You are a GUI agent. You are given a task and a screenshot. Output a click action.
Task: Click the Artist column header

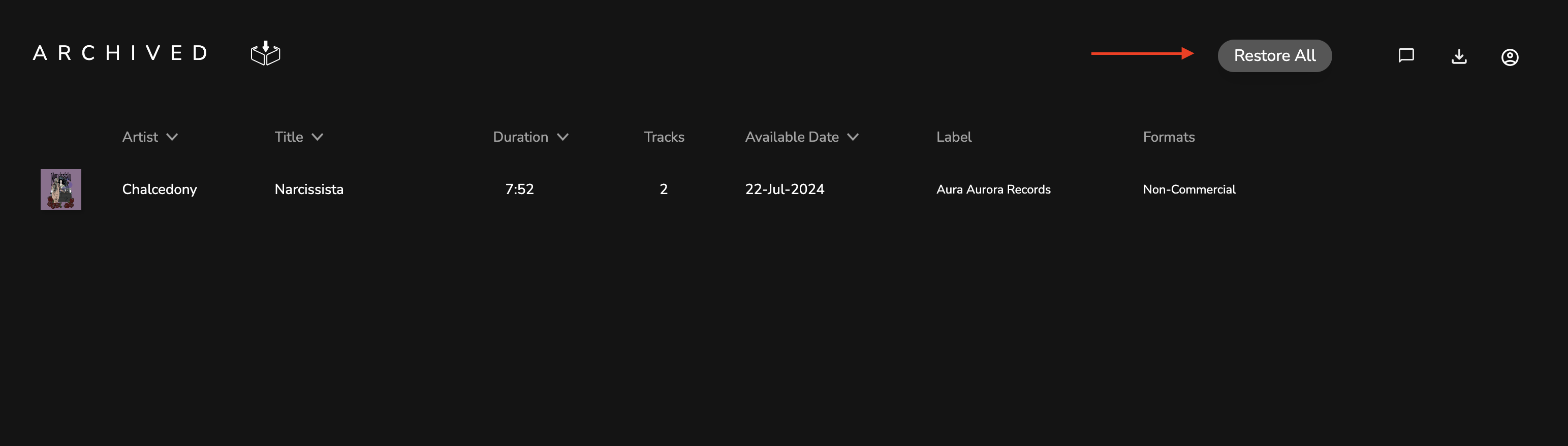coord(140,137)
